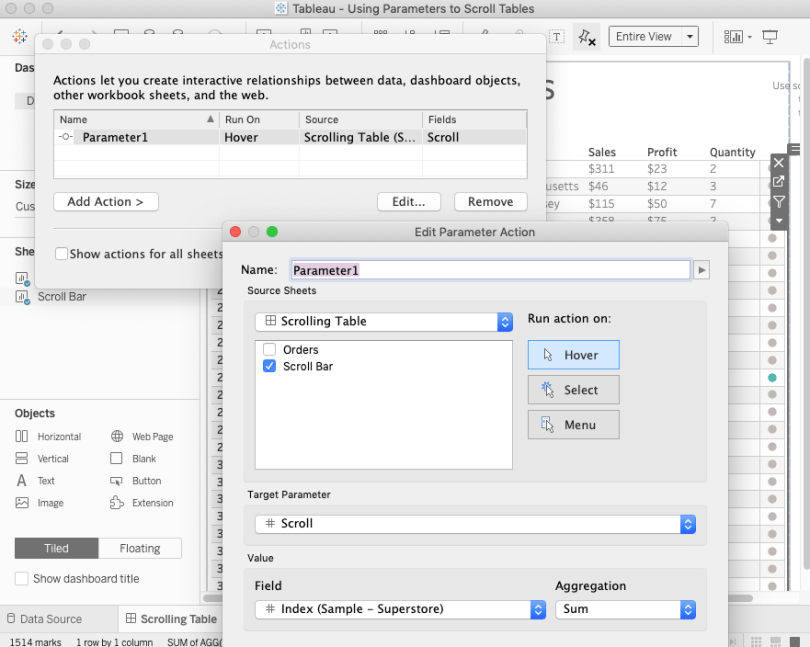Click the clear pin toolbar icon
This screenshot has height=647, width=810.
click(587, 37)
